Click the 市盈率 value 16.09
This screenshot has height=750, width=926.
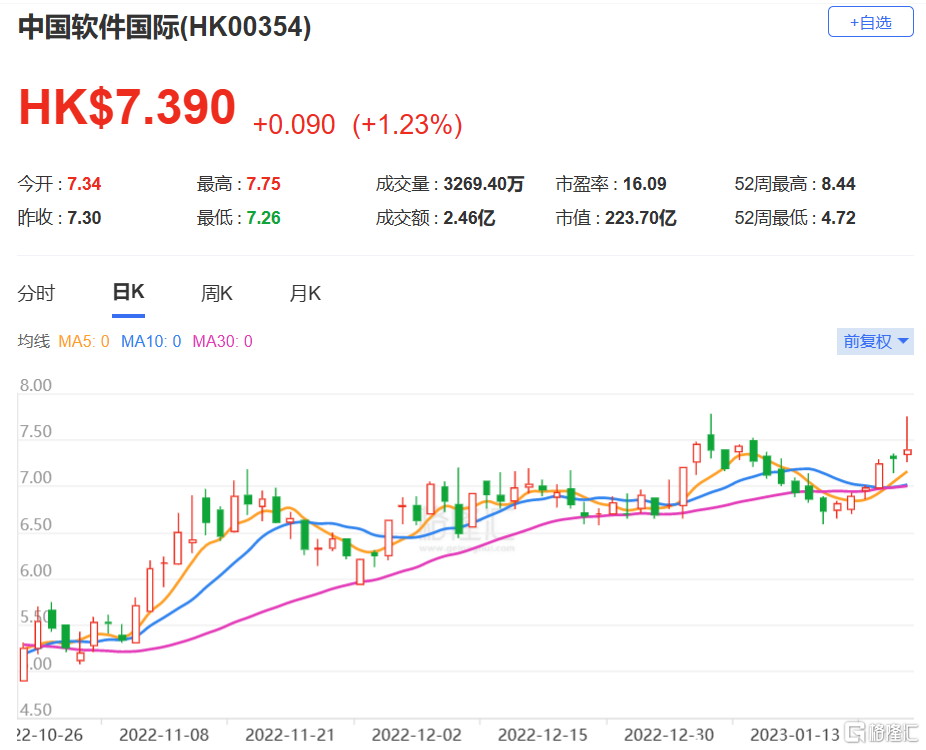pos(644,184)
